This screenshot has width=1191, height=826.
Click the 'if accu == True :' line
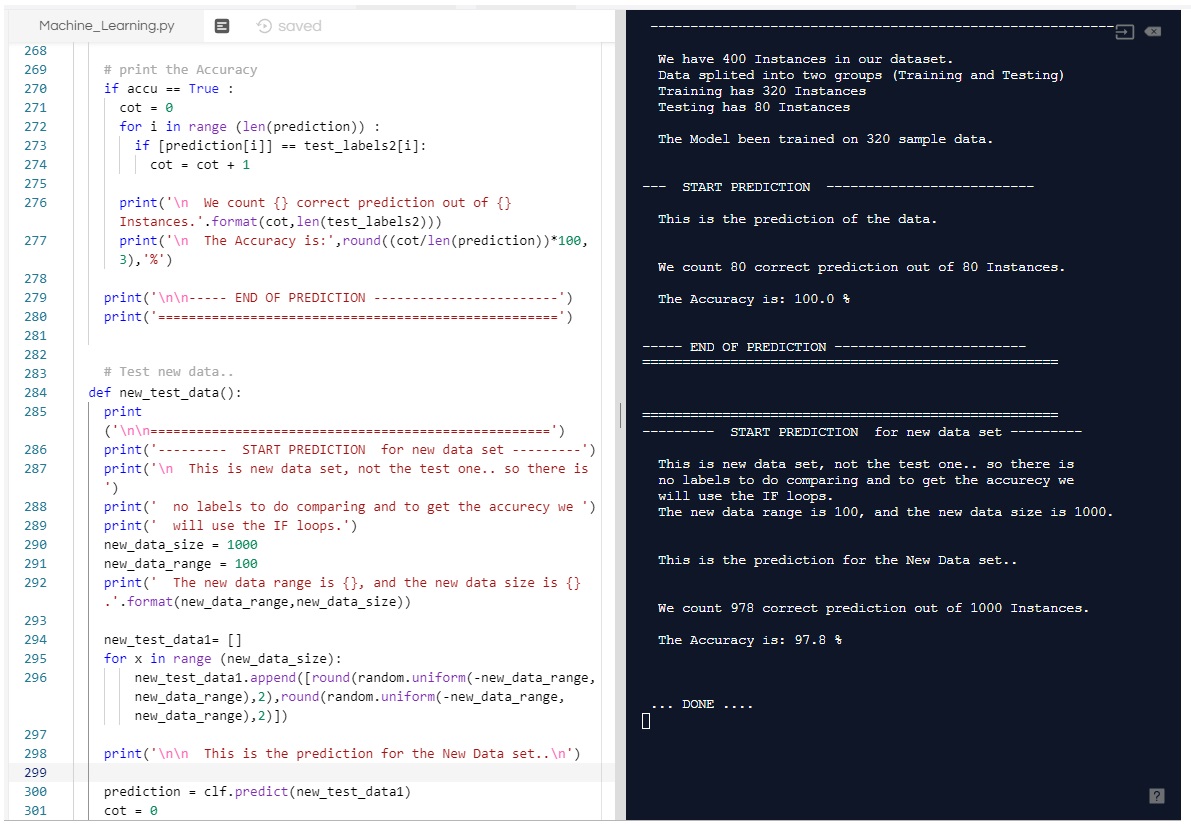169,89
